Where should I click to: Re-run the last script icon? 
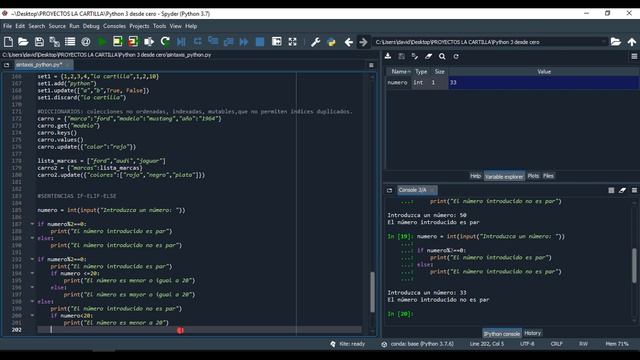[x=165, y=42]
